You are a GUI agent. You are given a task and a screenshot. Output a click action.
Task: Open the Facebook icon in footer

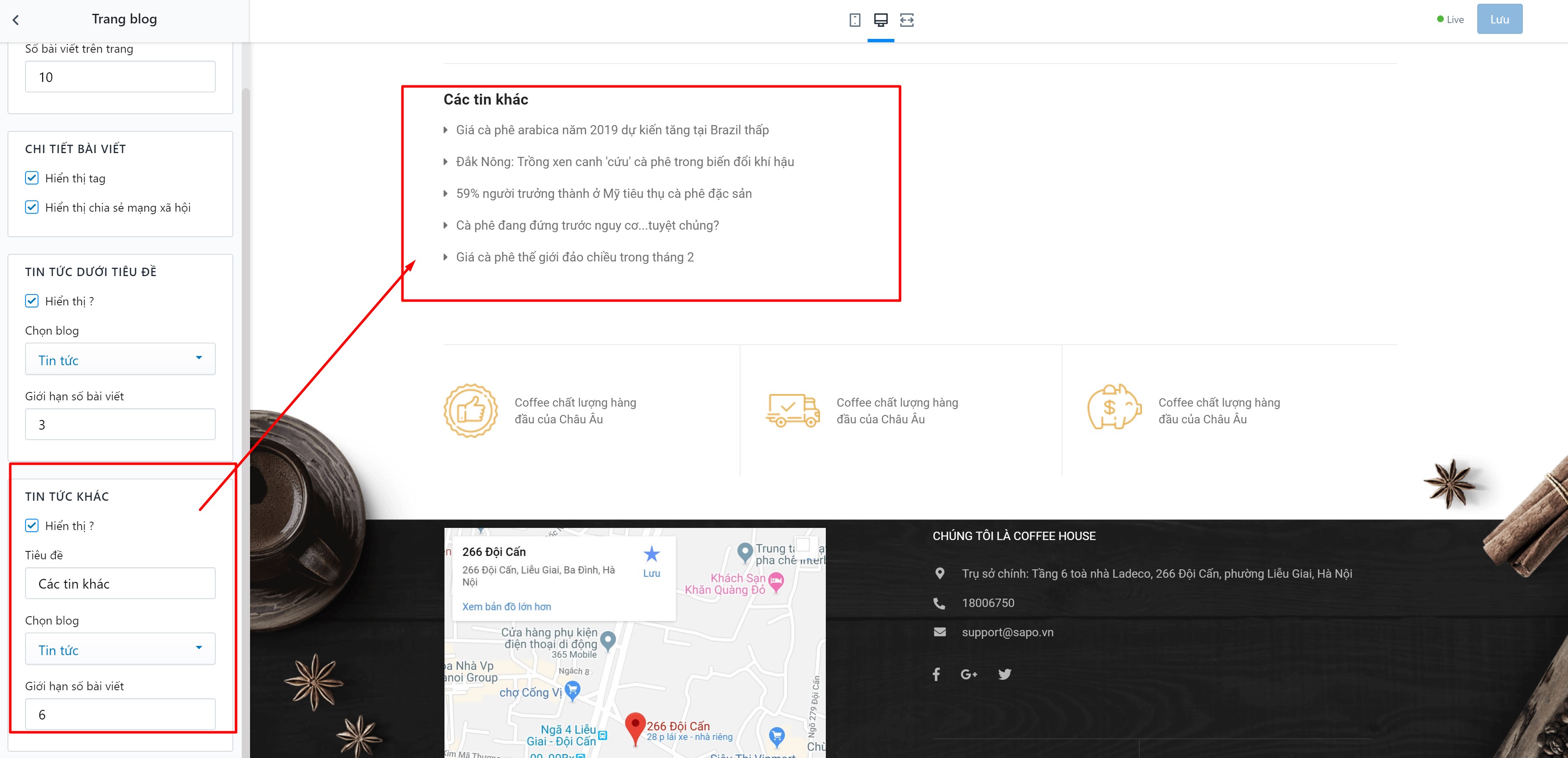[x=936, y=674]
